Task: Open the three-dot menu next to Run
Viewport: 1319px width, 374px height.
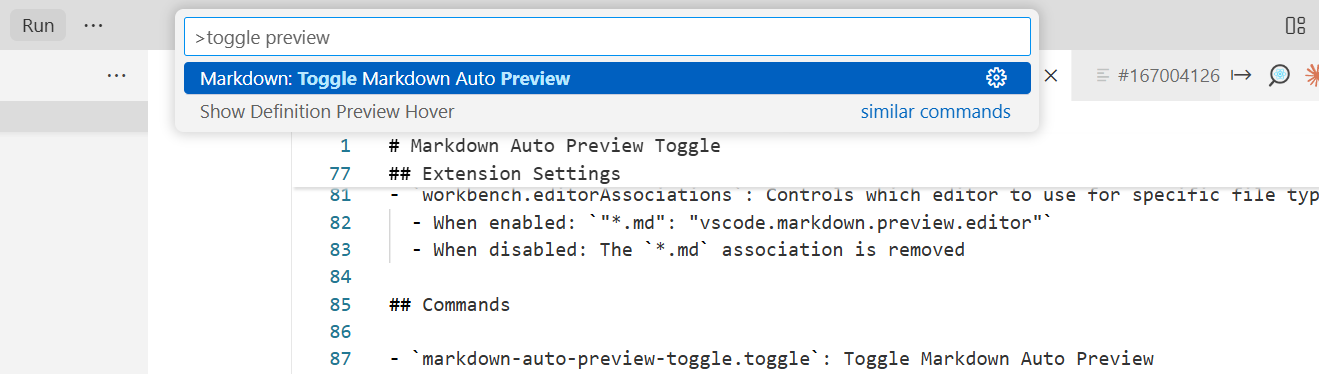Action: (93, 25)
